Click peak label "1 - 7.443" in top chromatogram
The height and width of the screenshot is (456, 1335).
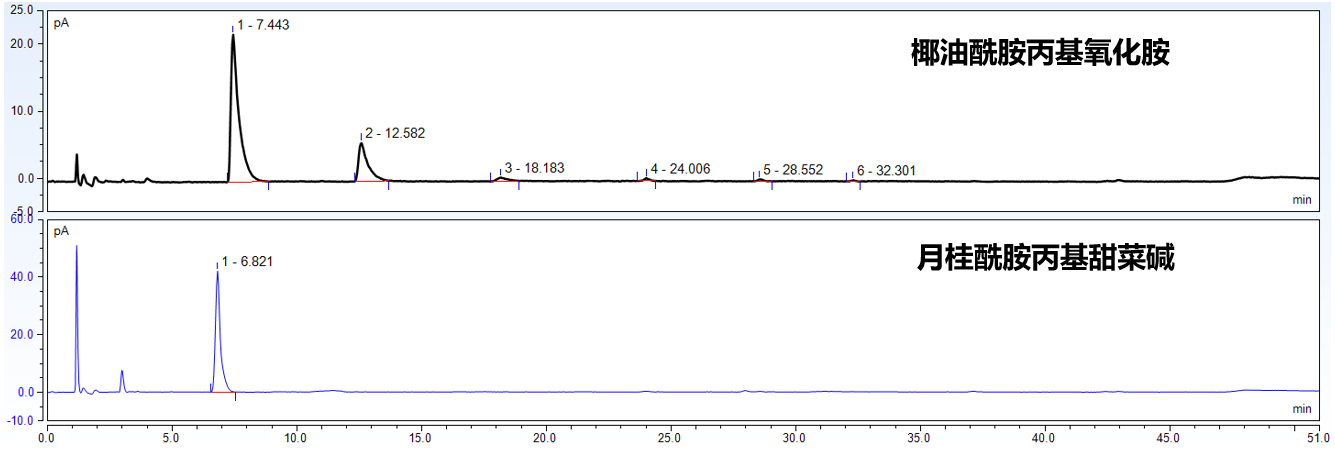[263, 25]
